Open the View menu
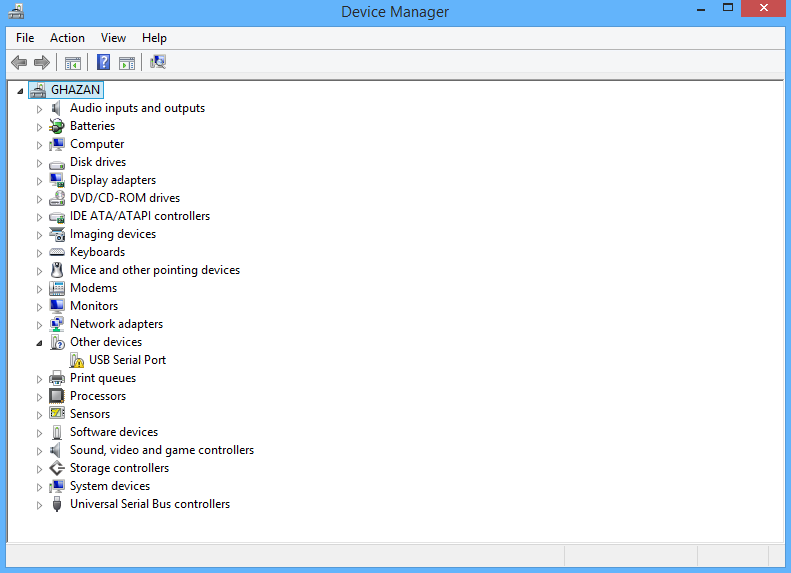Viewport: 791px width, 573px height. [x=113, y=38]
